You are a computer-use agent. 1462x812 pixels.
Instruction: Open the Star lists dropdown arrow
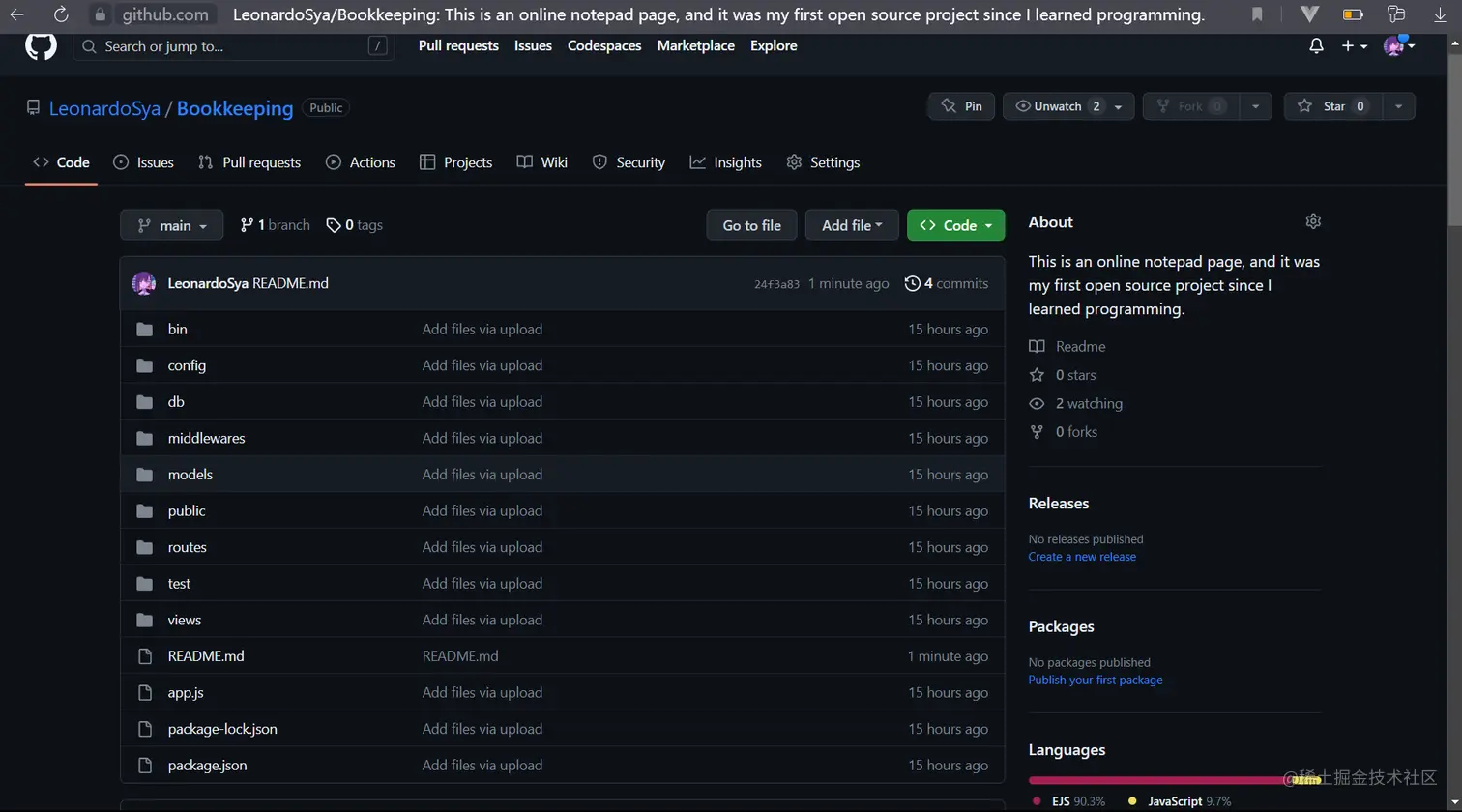(x=1399, y=106)
